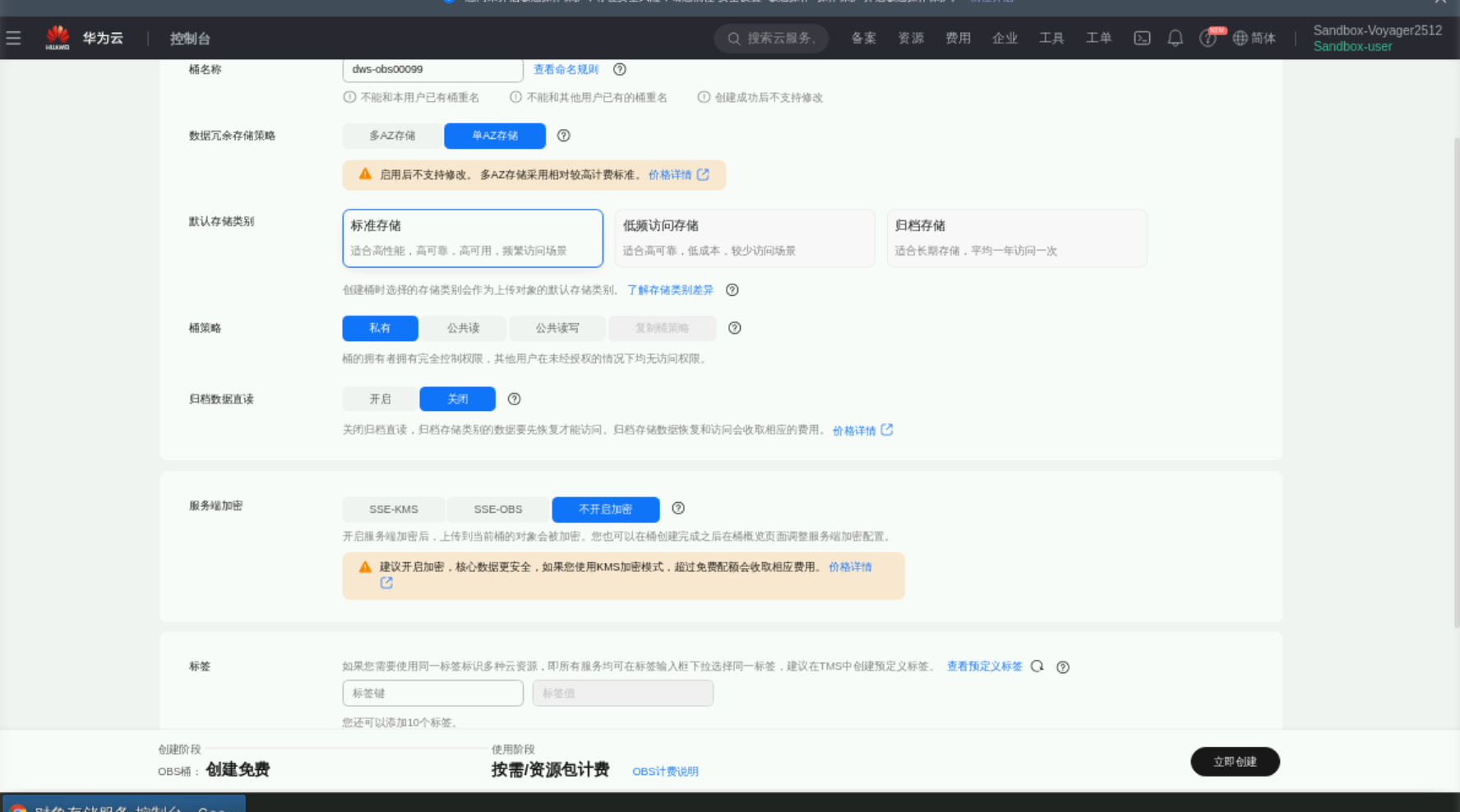Viewport: 1460px width, 812px height.
Task: Open external link icon in archive read note
Action: 887,430
